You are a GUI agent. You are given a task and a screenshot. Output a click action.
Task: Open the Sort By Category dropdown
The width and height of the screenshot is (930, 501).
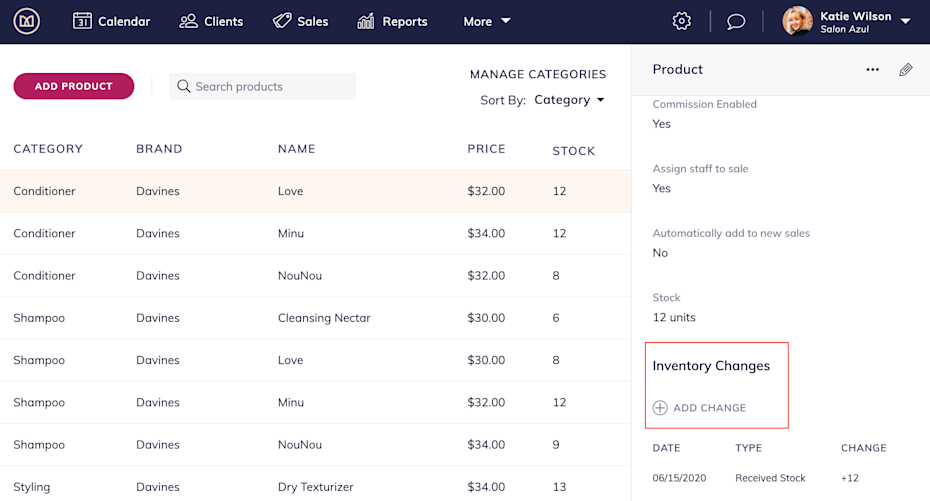coord(569,100)
